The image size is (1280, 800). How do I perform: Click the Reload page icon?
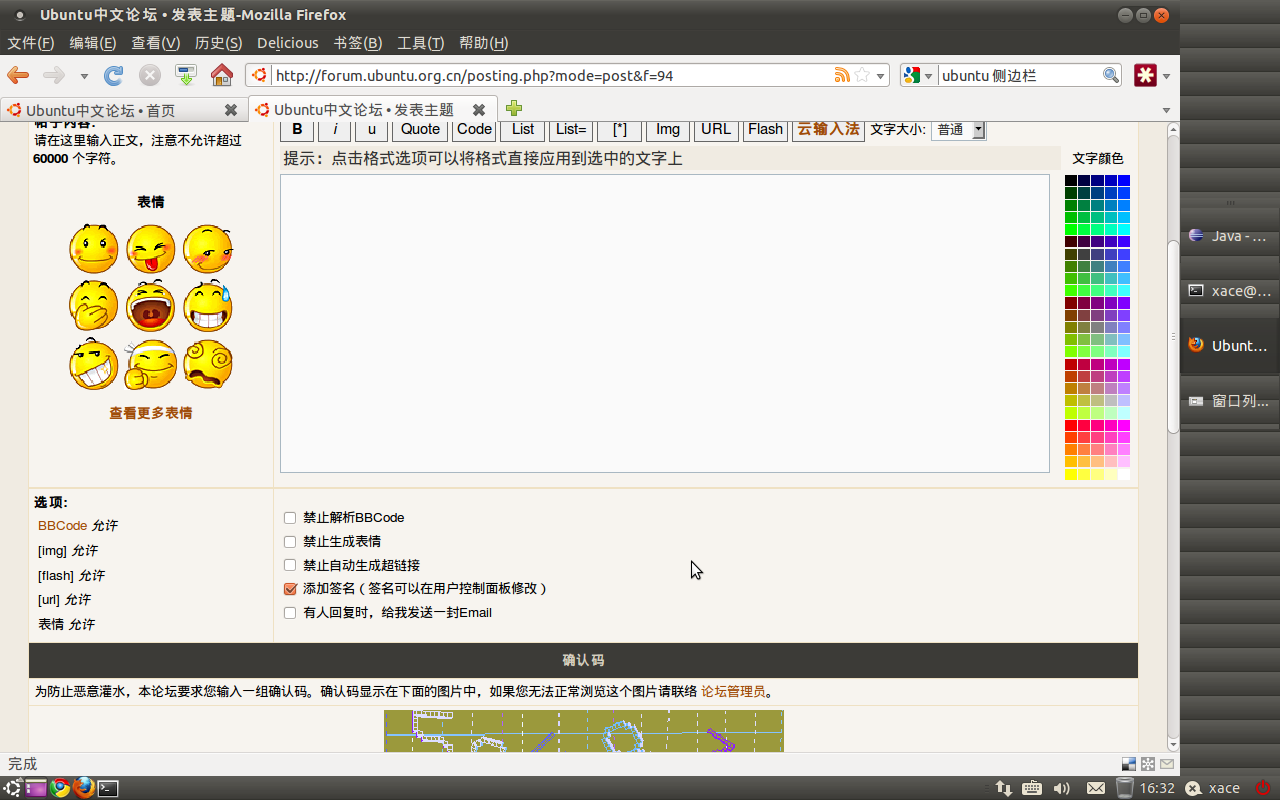pyautogui.click(x=114, y=75)
